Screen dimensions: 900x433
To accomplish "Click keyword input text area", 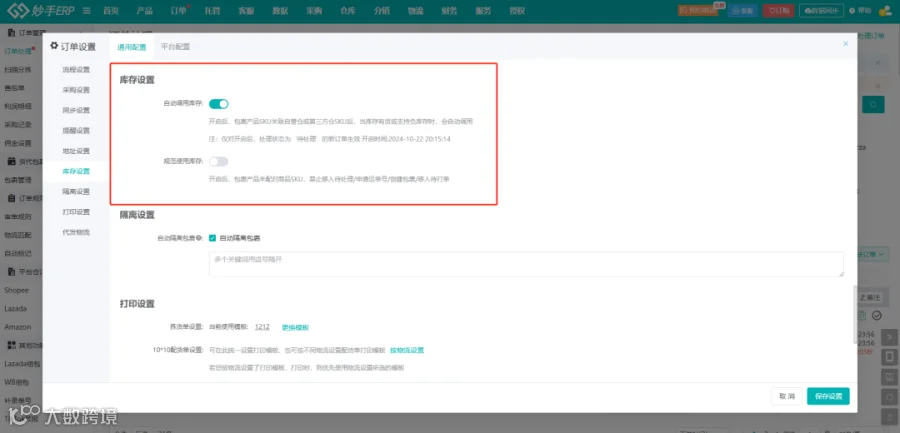I will [526, 264].
